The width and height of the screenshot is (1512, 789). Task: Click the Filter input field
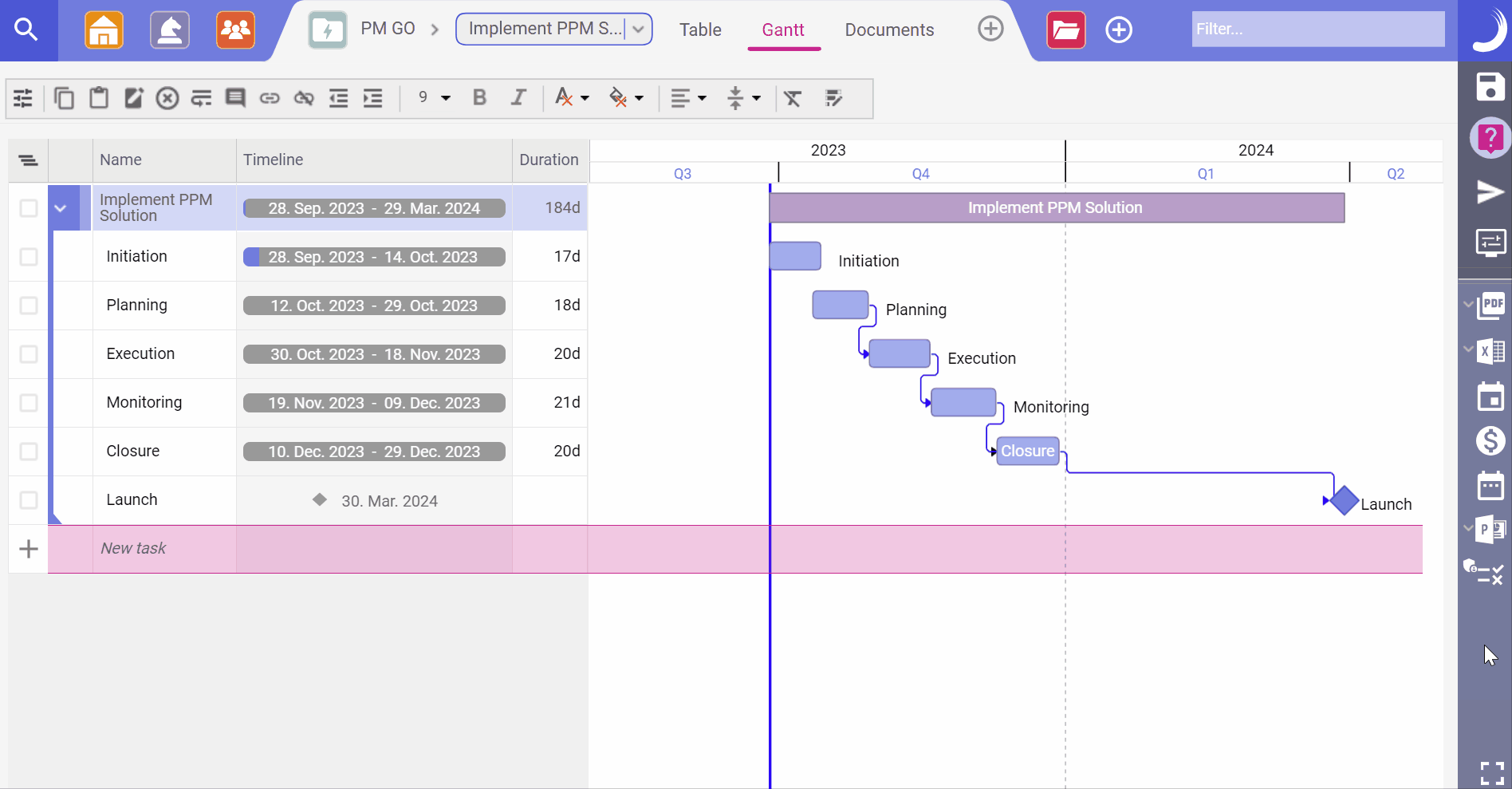click(1318, 29)
